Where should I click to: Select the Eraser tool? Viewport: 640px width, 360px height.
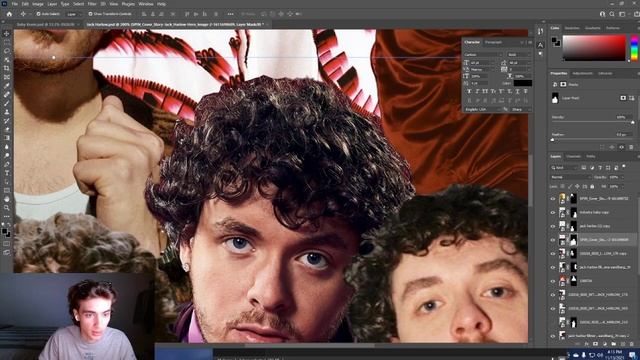(7, 129)
